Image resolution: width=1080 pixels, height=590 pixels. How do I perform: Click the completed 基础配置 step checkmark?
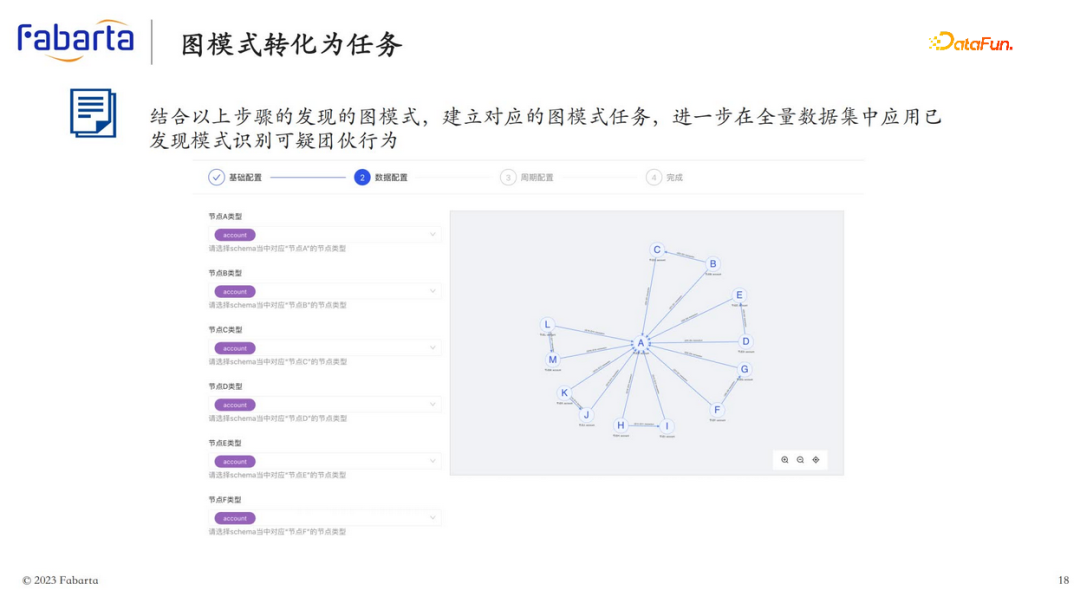[216, 177]
